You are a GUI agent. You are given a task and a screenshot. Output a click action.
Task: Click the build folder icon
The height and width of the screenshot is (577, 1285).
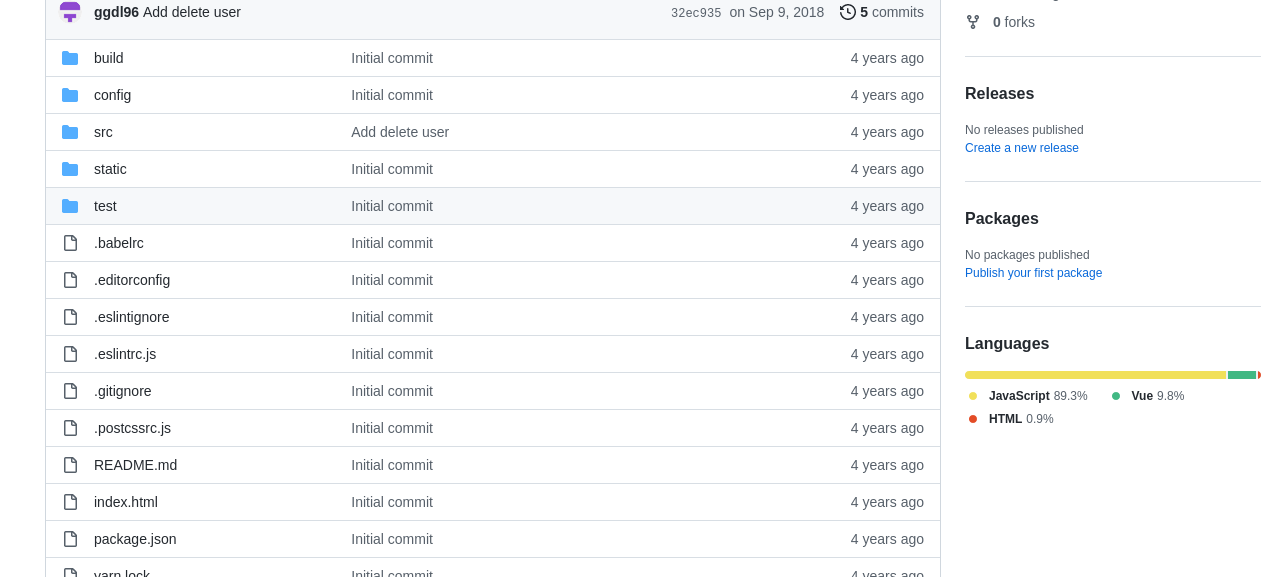[70, 58]
